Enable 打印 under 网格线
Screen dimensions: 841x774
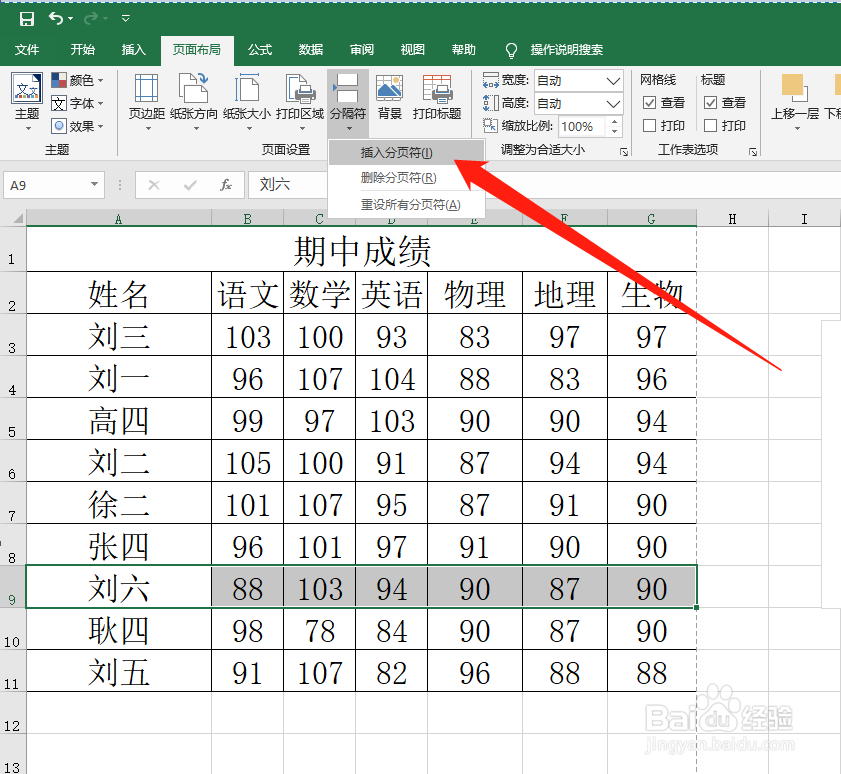[648, 123]
